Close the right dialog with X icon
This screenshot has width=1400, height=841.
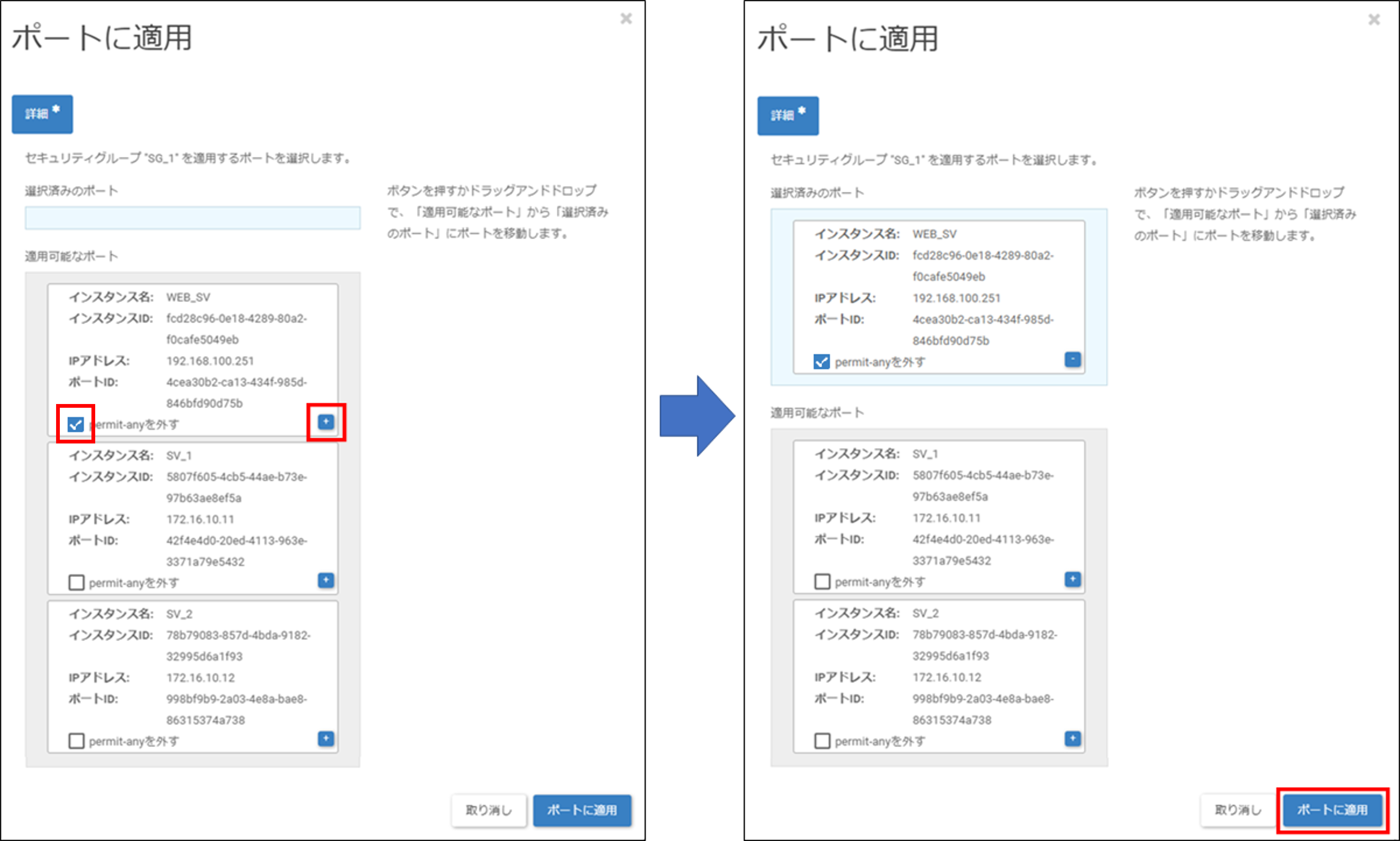click(1374, 20)
